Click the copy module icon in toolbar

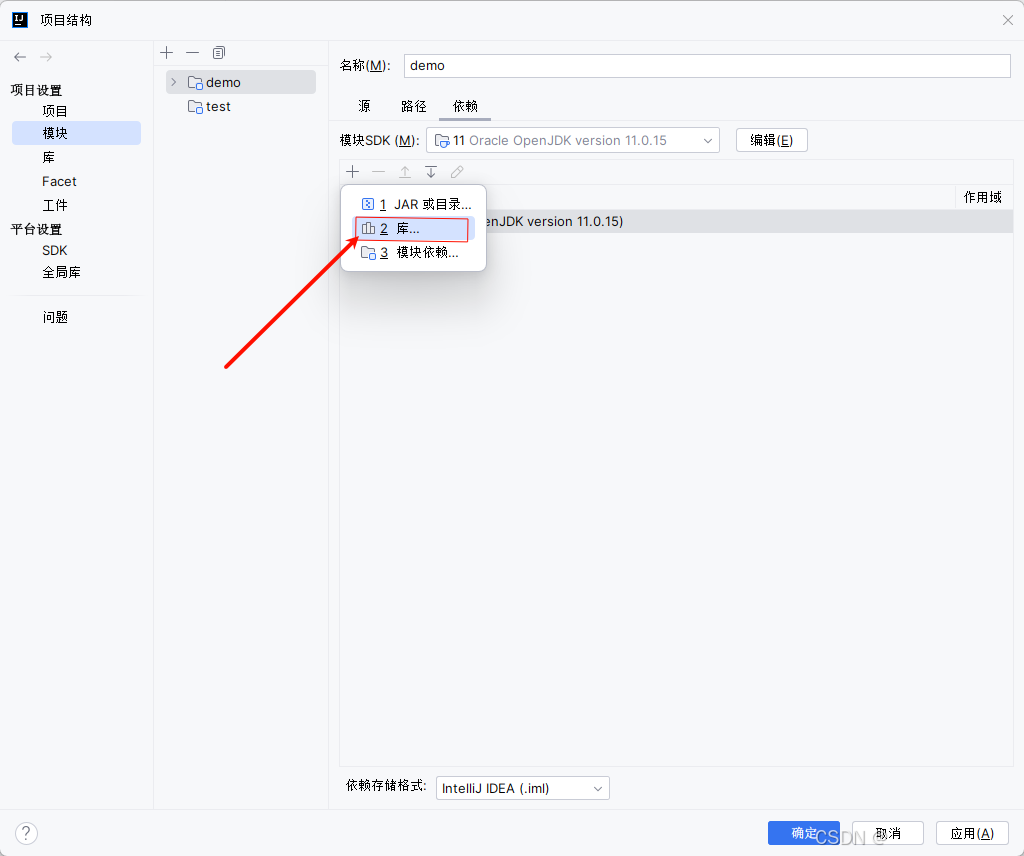[218, 52]
